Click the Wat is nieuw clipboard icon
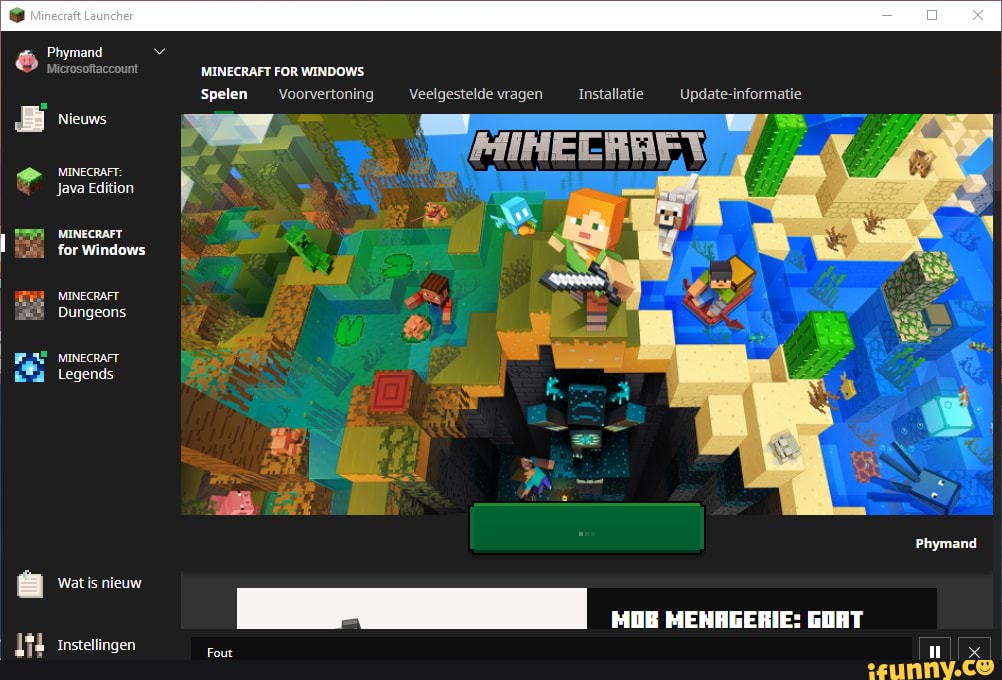 pos(29,583)
